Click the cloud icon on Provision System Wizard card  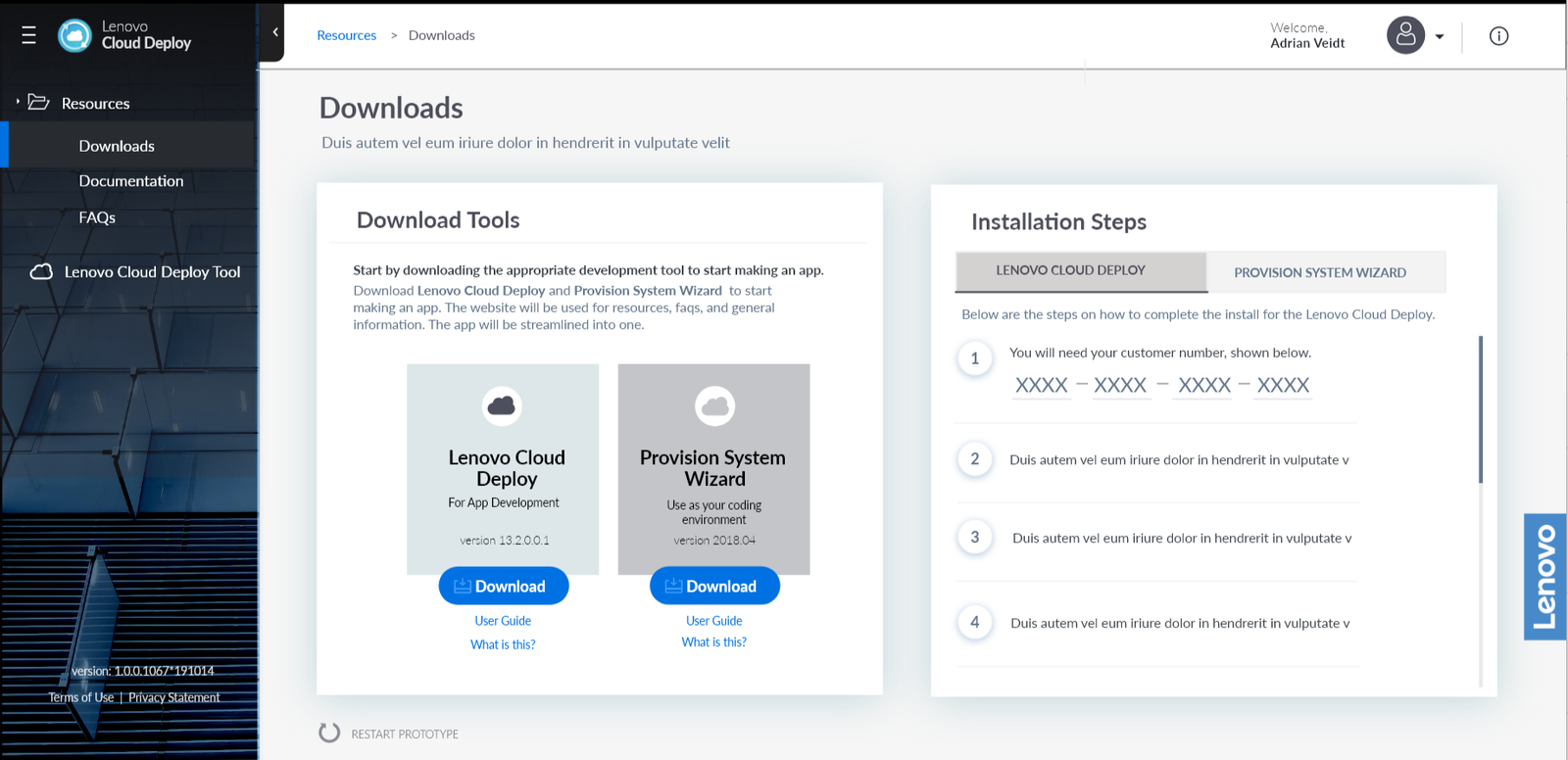[x=714, y=405]
